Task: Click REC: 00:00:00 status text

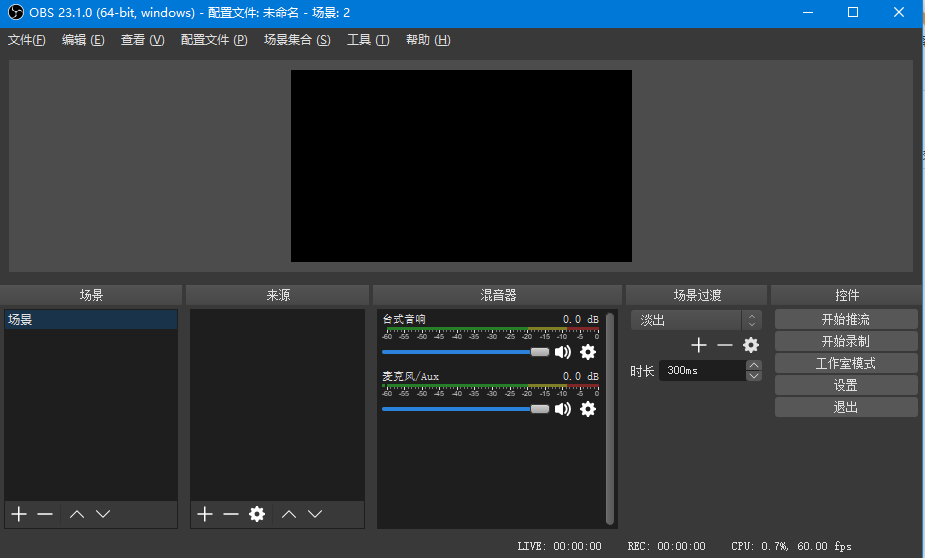Action: [x=667, y=546]
